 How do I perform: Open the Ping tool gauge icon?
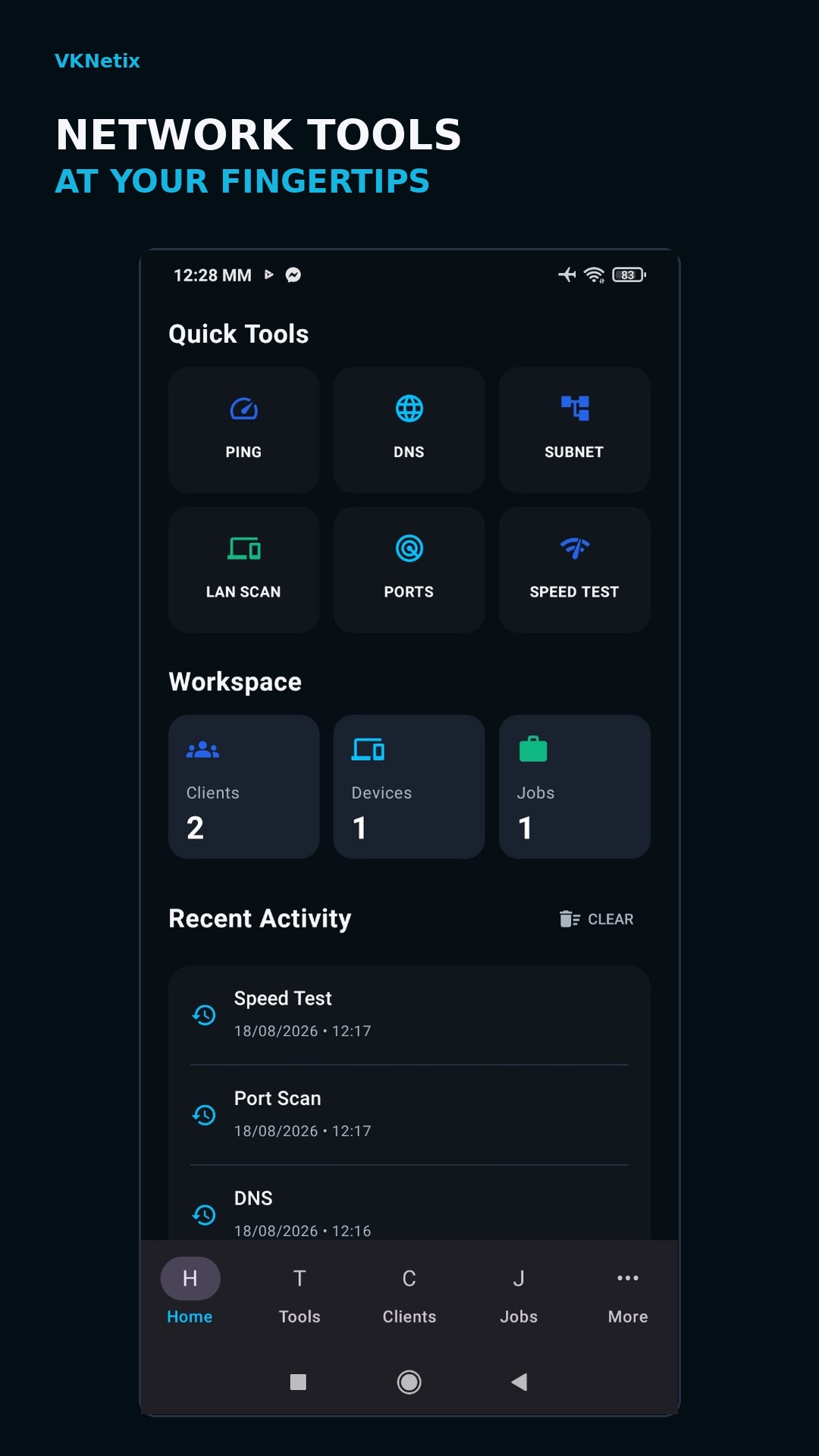[x=243, y=409]
